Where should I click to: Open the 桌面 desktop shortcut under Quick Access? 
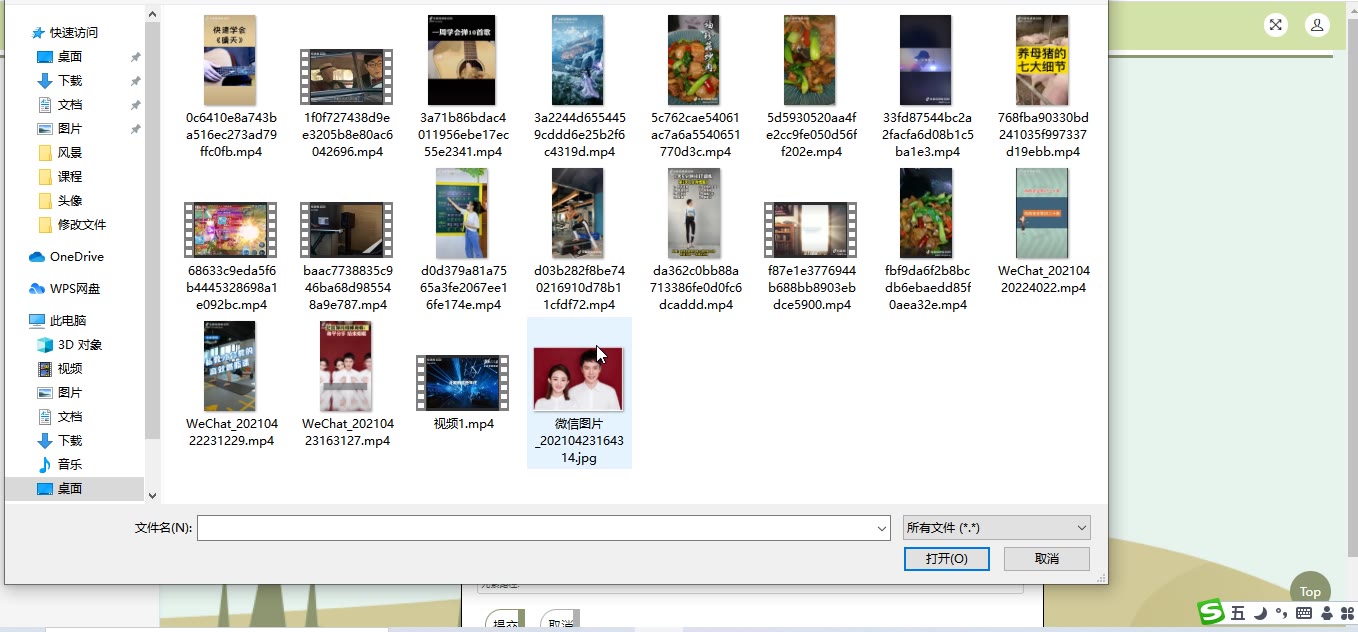(x=60, y=57)
